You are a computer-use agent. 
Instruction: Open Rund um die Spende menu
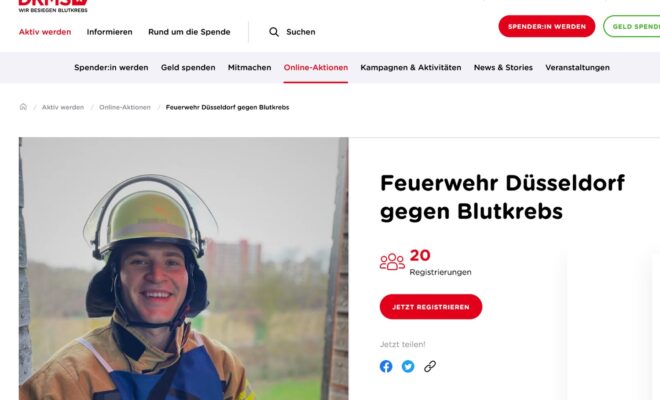pos(189,32)
